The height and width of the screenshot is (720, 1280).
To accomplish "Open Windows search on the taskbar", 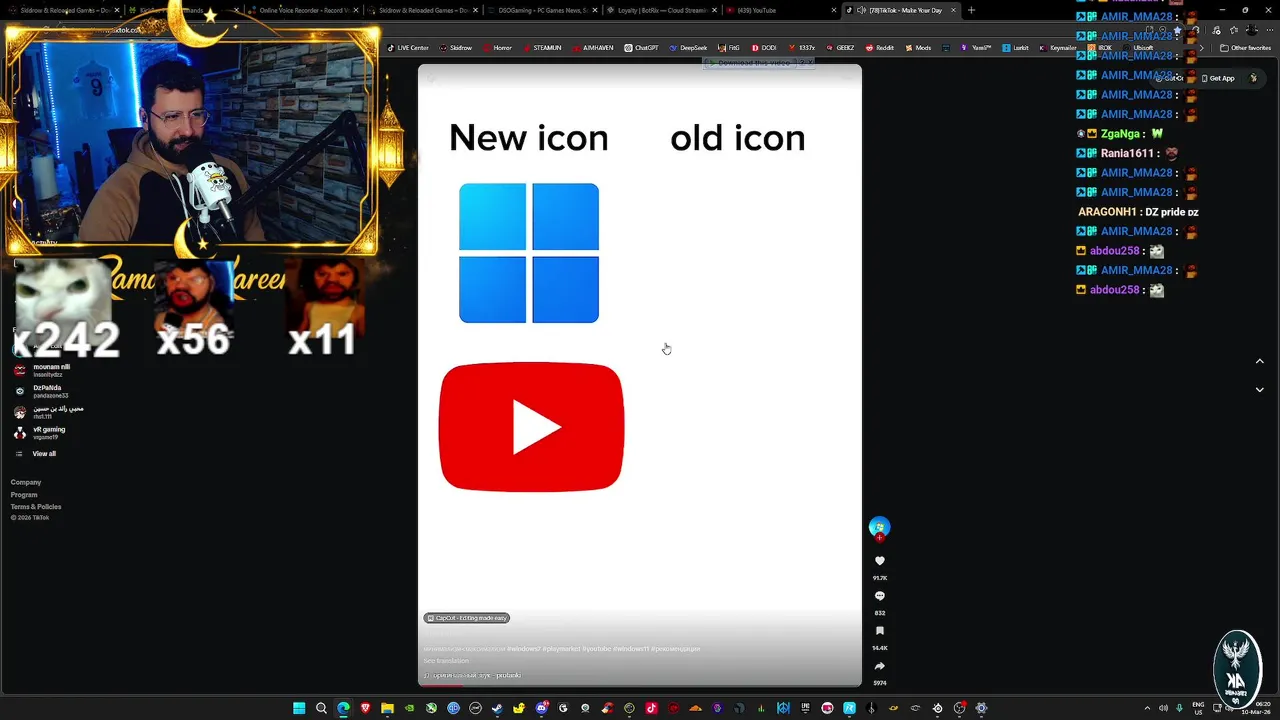I will (321, 708).
